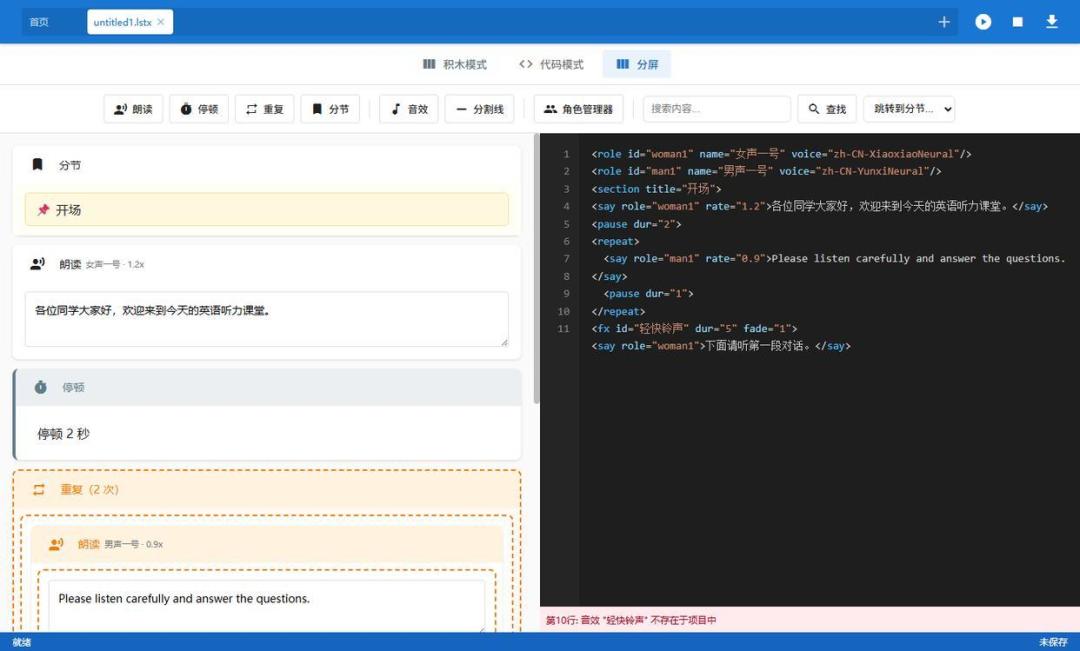
Task: Add a 朗读 read block
Action: (x=134, y=109)
